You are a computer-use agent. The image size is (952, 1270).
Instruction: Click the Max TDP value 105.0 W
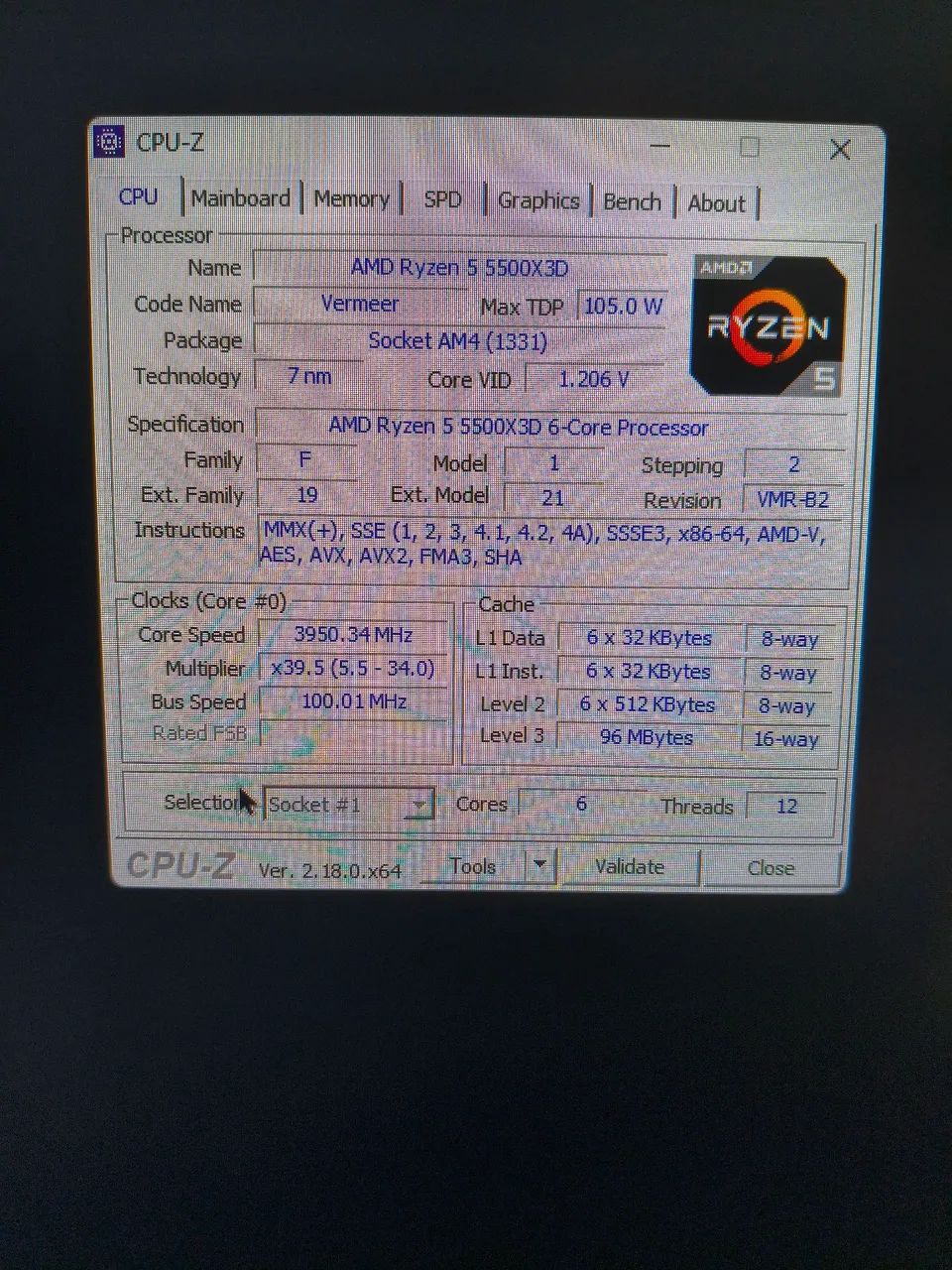(622, 307)
